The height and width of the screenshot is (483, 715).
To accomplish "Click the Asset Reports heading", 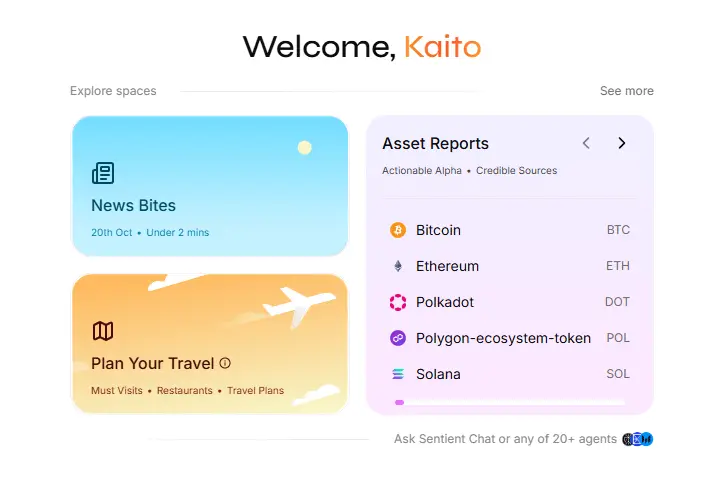I will point(435,144).
